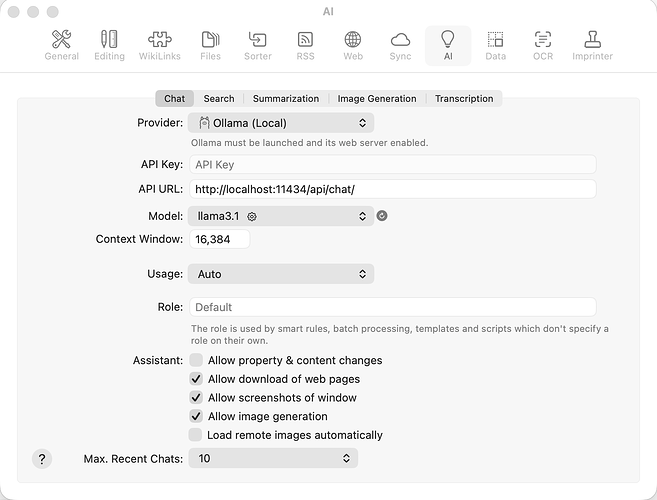
Task: Switch to the Transcription tab
Action: (464, 98)
